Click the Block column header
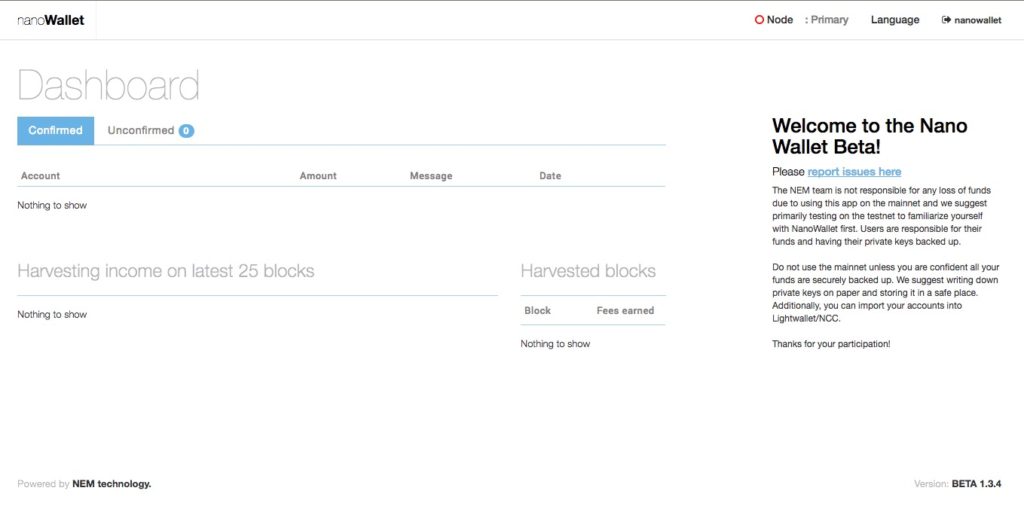Viewport: 1024px width, 506px height. click(x=537, y=311)
